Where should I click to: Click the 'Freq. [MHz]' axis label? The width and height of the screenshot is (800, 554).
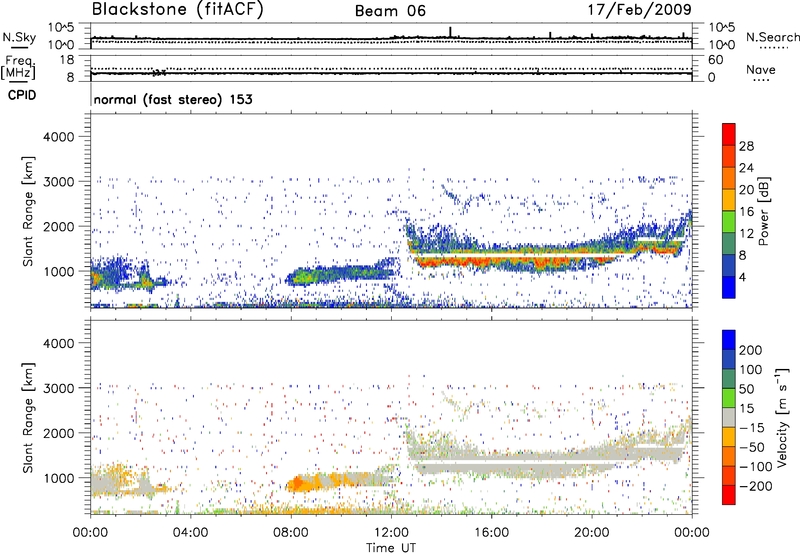[x=18, y=67]
